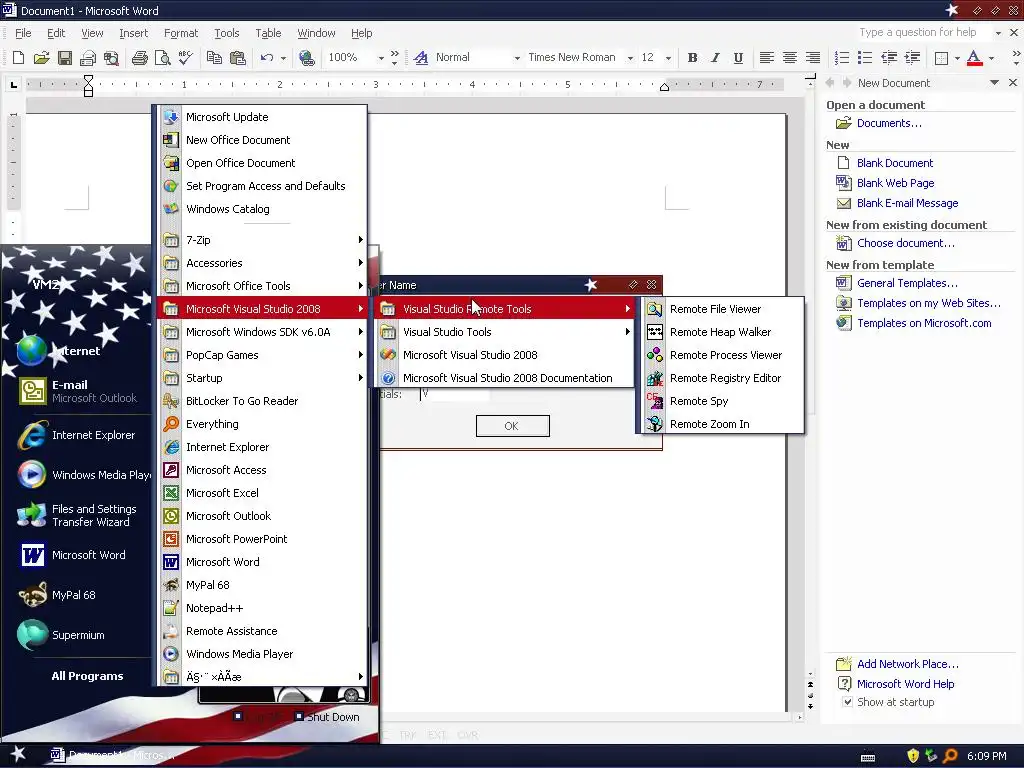Click the Spelling and Grammar icon
Image resolution: width=1024 pixels, height=768 pixels.
[x=185, y=57]
